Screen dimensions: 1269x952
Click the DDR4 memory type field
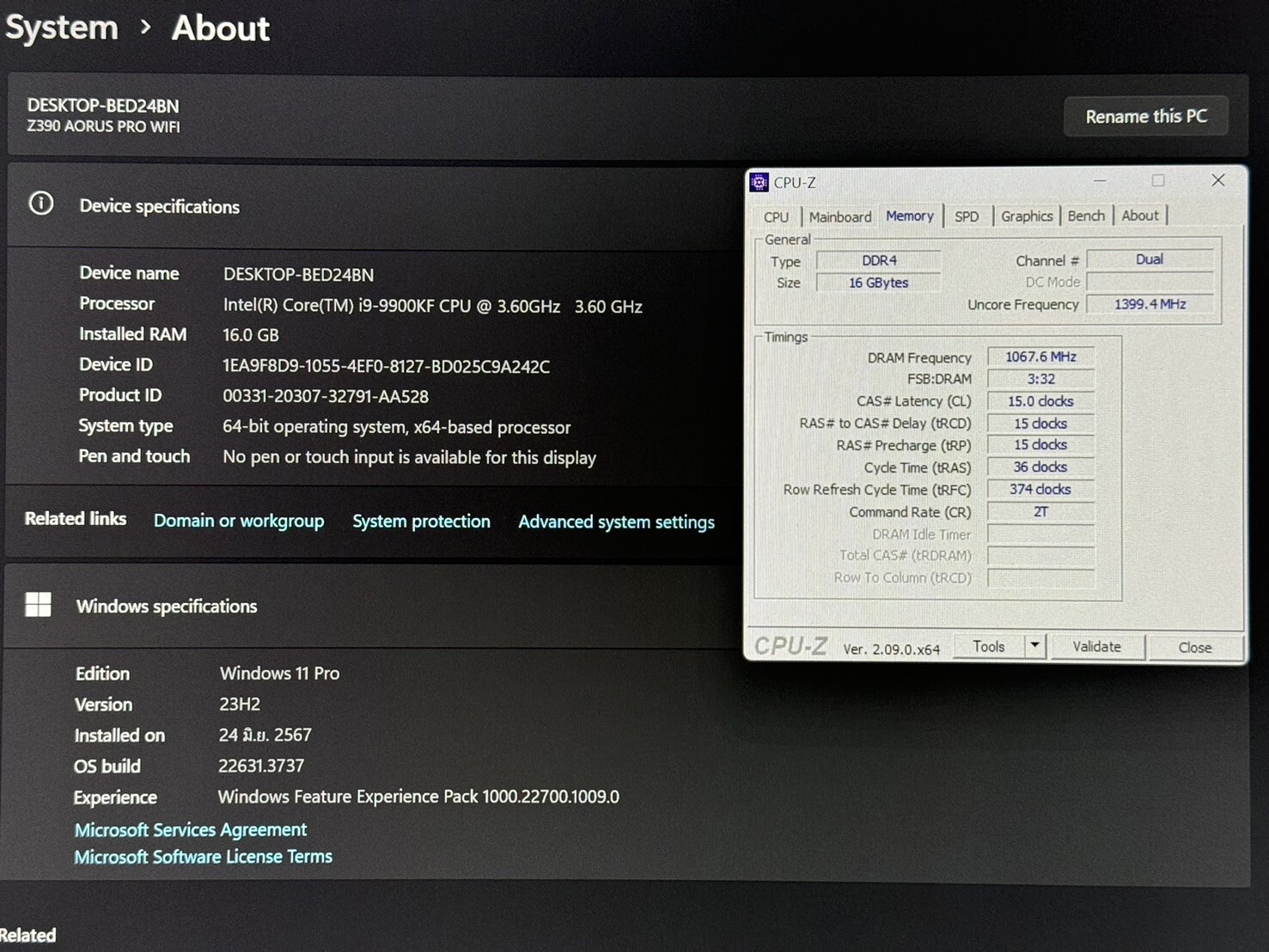coord(878,260)
